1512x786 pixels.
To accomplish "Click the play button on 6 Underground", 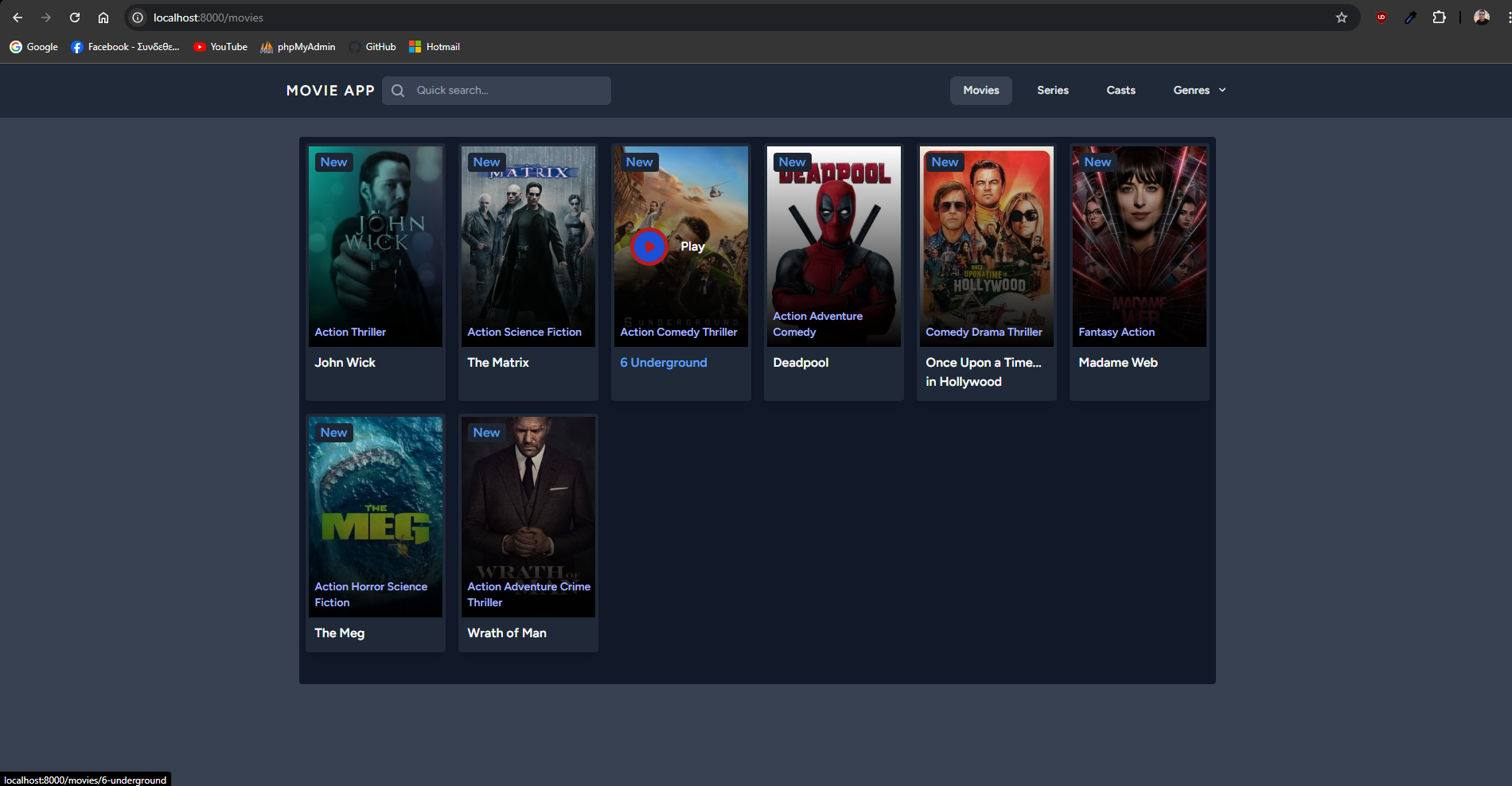I will click(x=649, y=247).
